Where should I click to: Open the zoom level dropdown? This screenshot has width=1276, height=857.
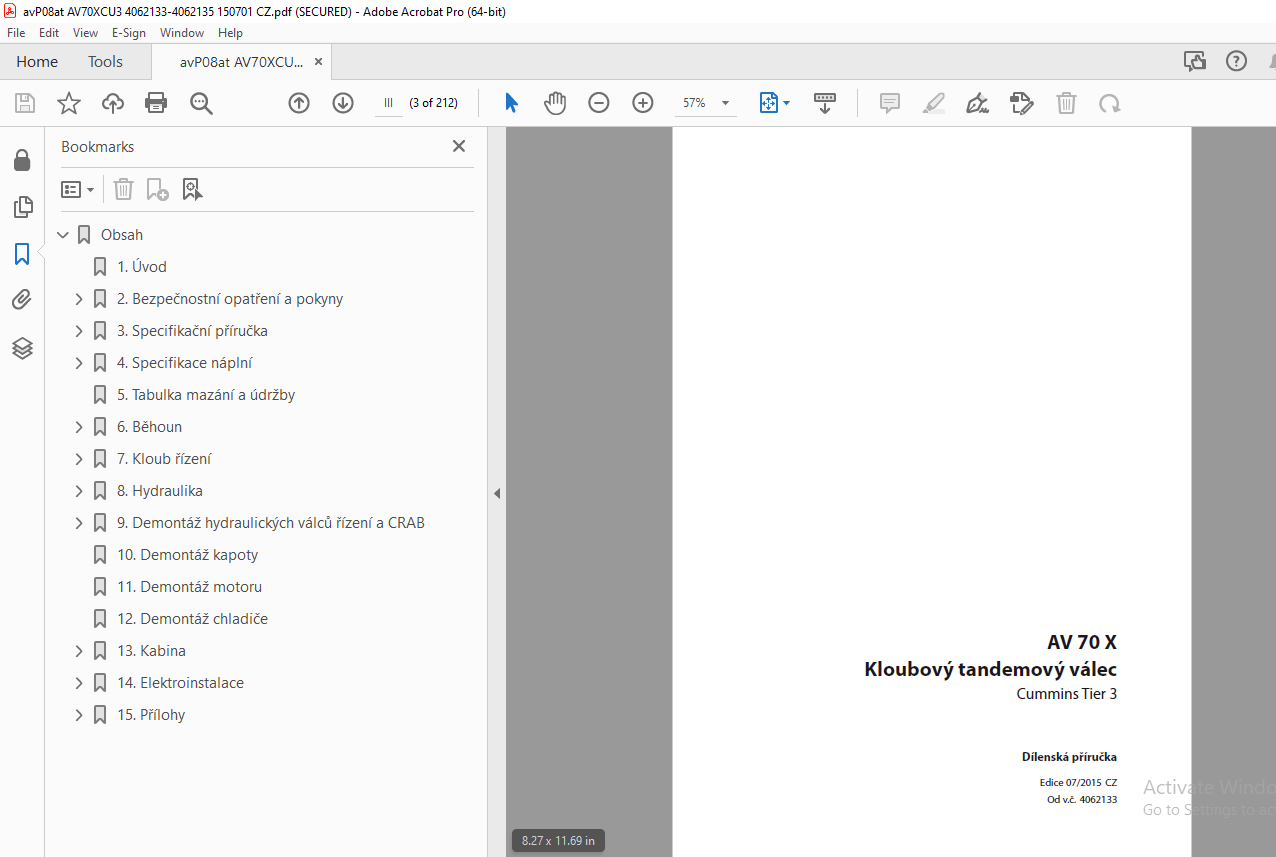coord(725,103)
